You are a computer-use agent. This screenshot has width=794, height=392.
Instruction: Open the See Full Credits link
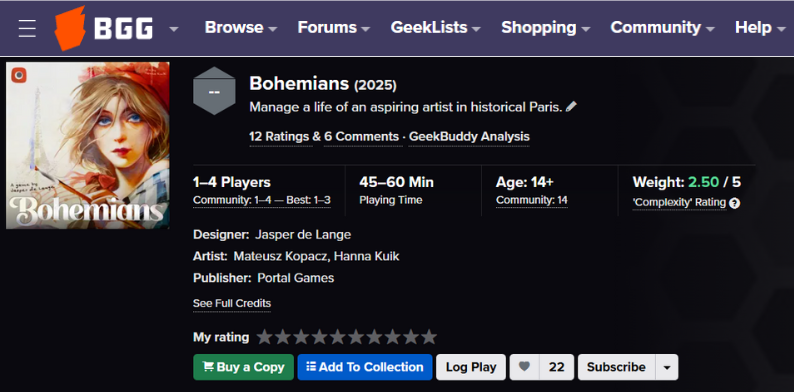[232, 303]
